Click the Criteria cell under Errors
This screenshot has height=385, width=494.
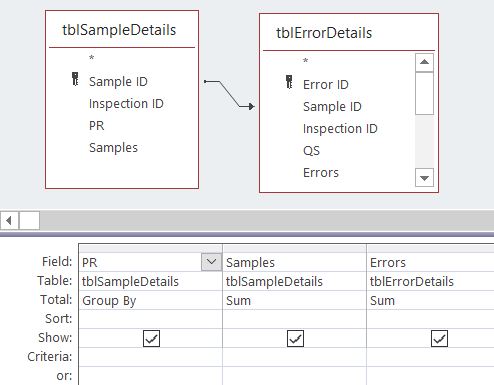(x=431, y=357)
